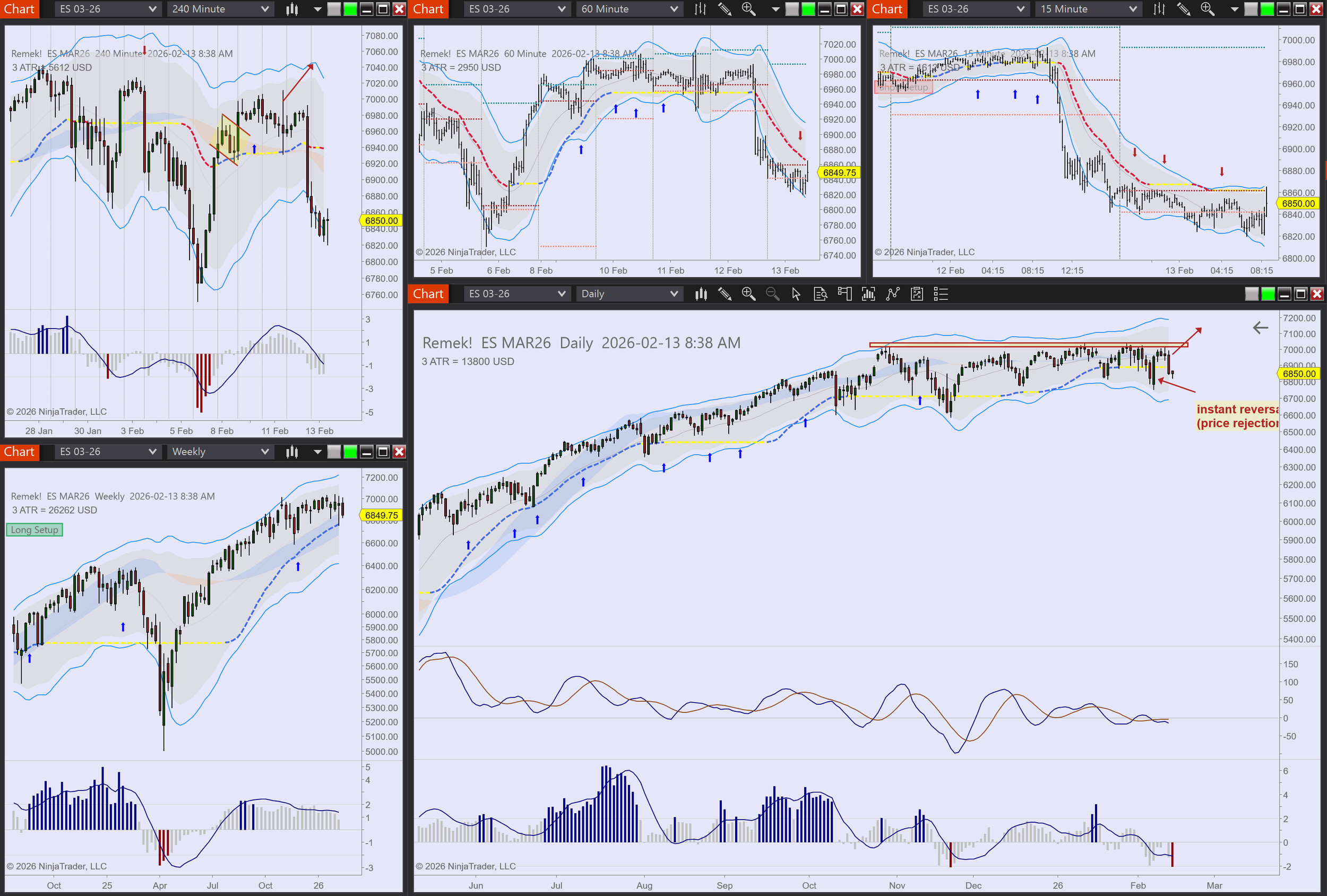Click zoom out magnifier on Daily chart
1327x896 pixels.
pyautogui.click(x=772, y=294)
